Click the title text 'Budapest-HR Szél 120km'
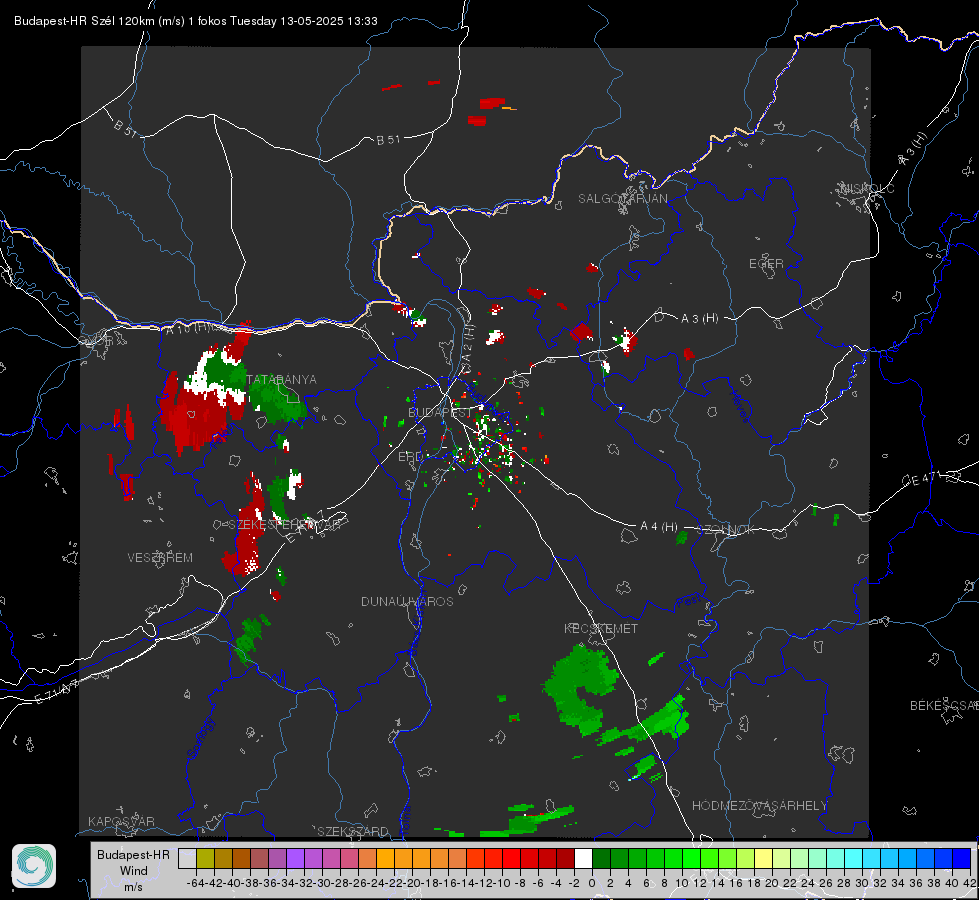Screen dimensions: 979x900 coord(84,21)
